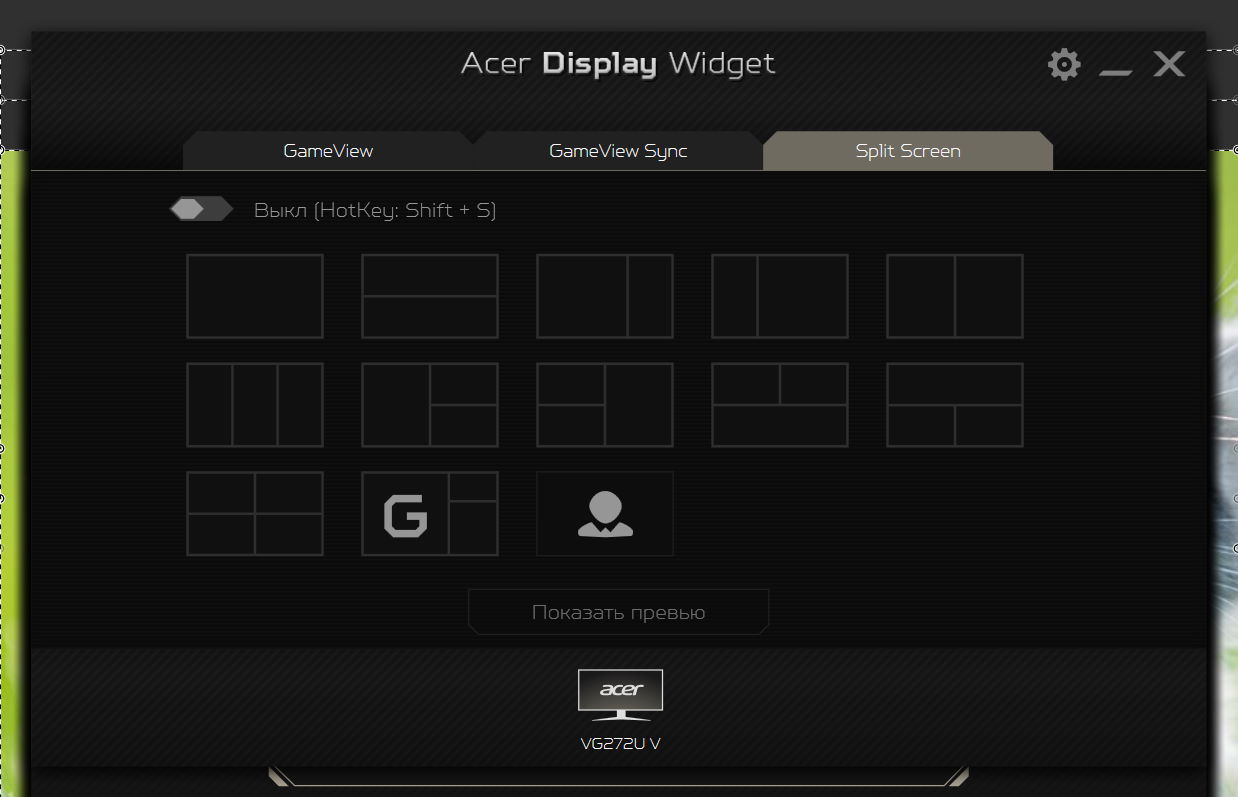The image size is (1238, 797).
Task: Select the Acer VG272U V monitor thumbnail
Action: tap(620, 695)
